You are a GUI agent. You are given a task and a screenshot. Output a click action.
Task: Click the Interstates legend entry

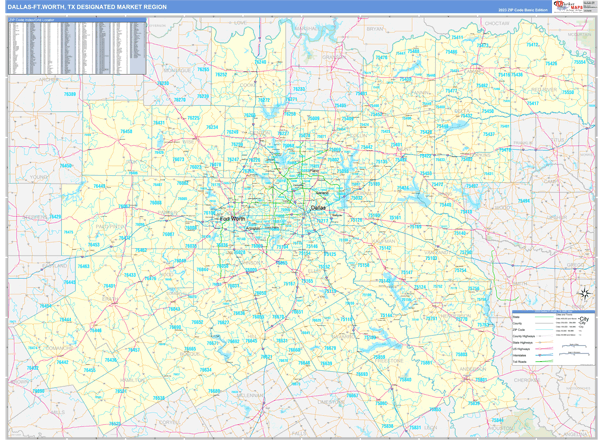(534, 355)
